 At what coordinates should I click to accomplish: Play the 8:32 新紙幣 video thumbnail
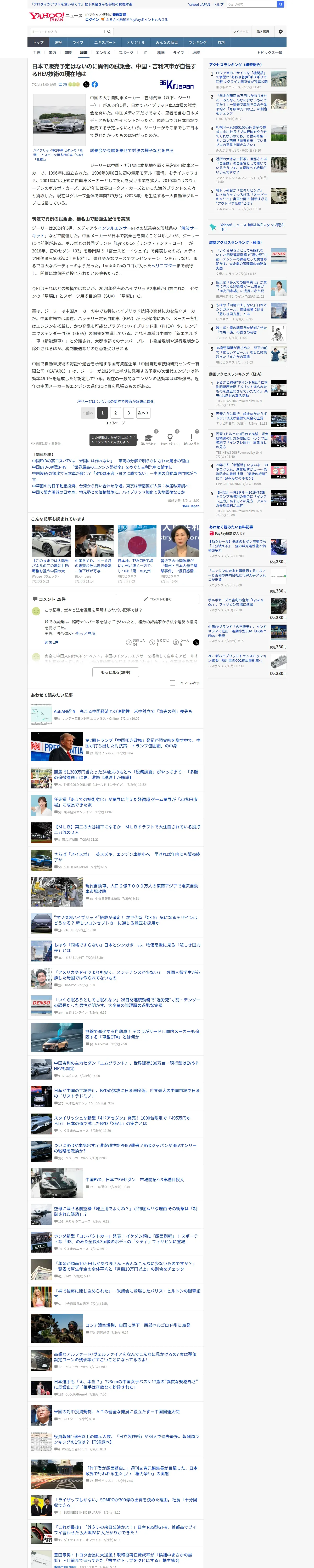pos(278,471)
